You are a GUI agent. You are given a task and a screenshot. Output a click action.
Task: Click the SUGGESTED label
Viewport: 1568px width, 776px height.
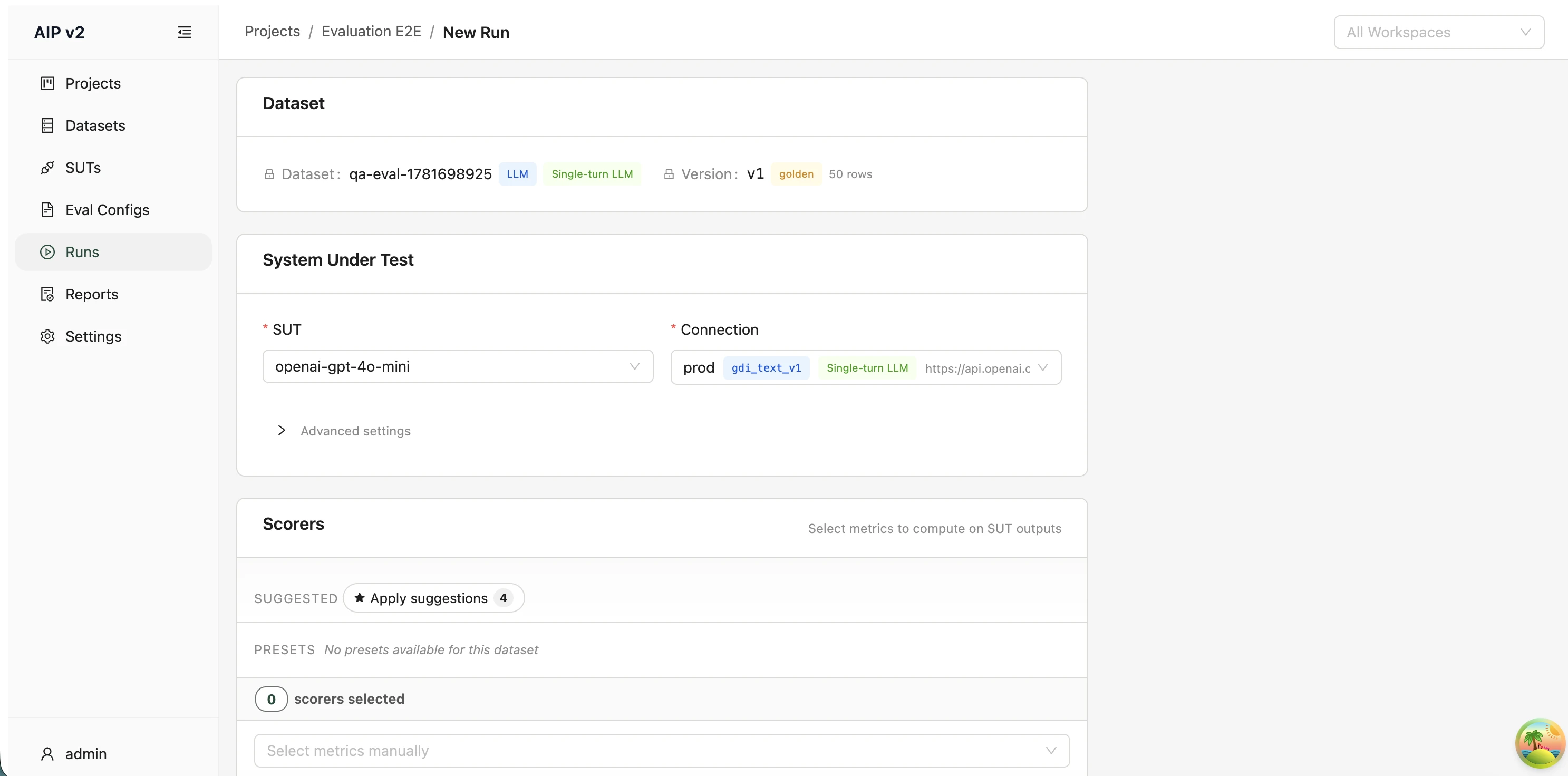click(x=296, y=599)
